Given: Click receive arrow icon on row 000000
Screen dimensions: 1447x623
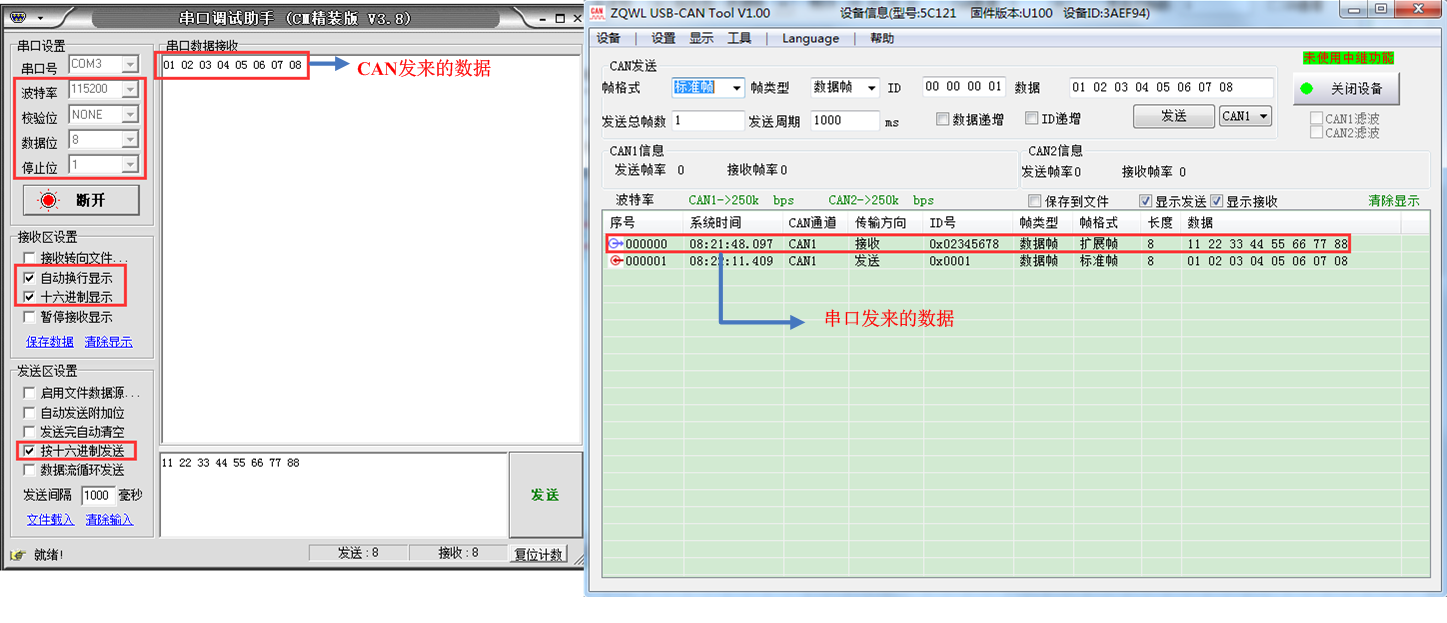Looking at the screenshot, I should (616, 244).
